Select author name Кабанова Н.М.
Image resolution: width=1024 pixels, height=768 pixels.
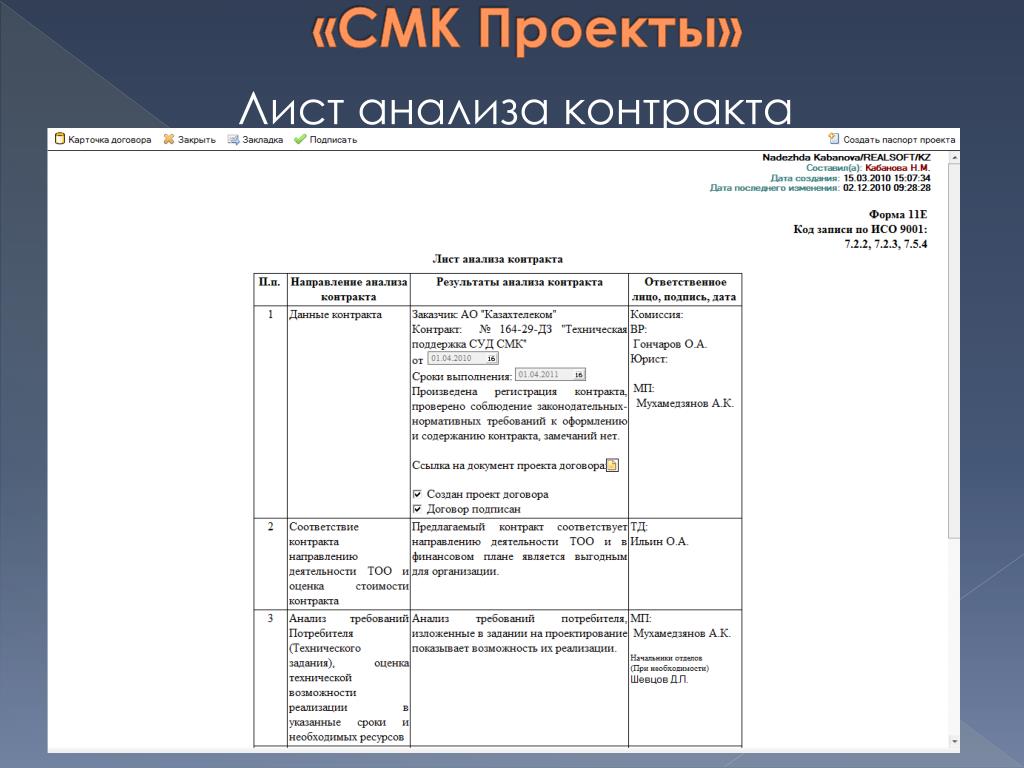[897, 168]
